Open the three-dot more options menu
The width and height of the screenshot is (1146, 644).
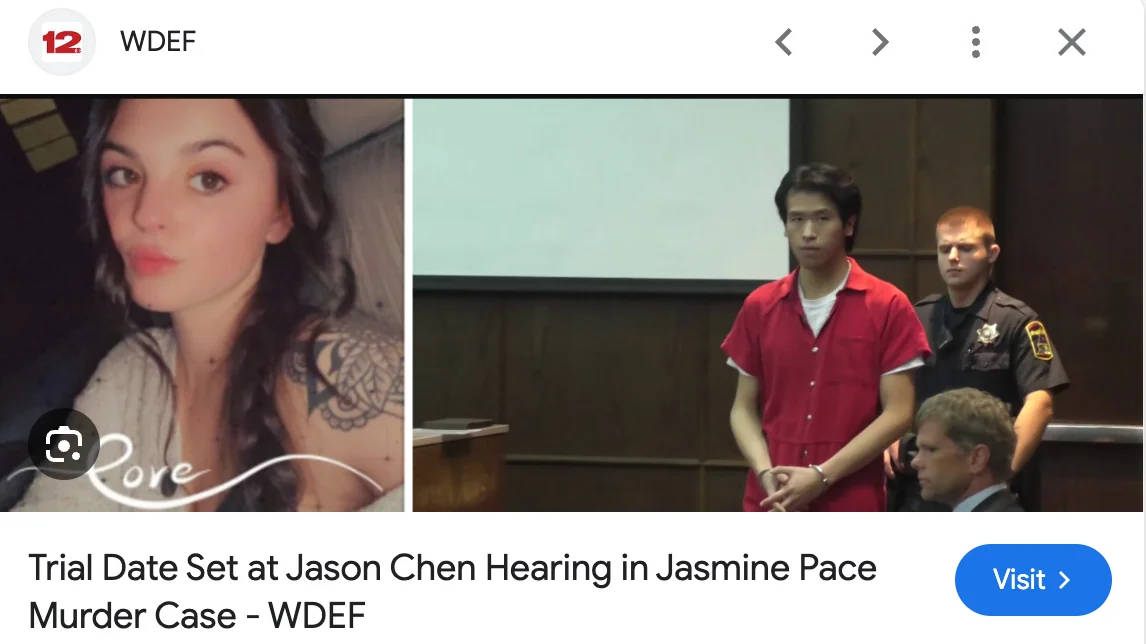[976, 42]
